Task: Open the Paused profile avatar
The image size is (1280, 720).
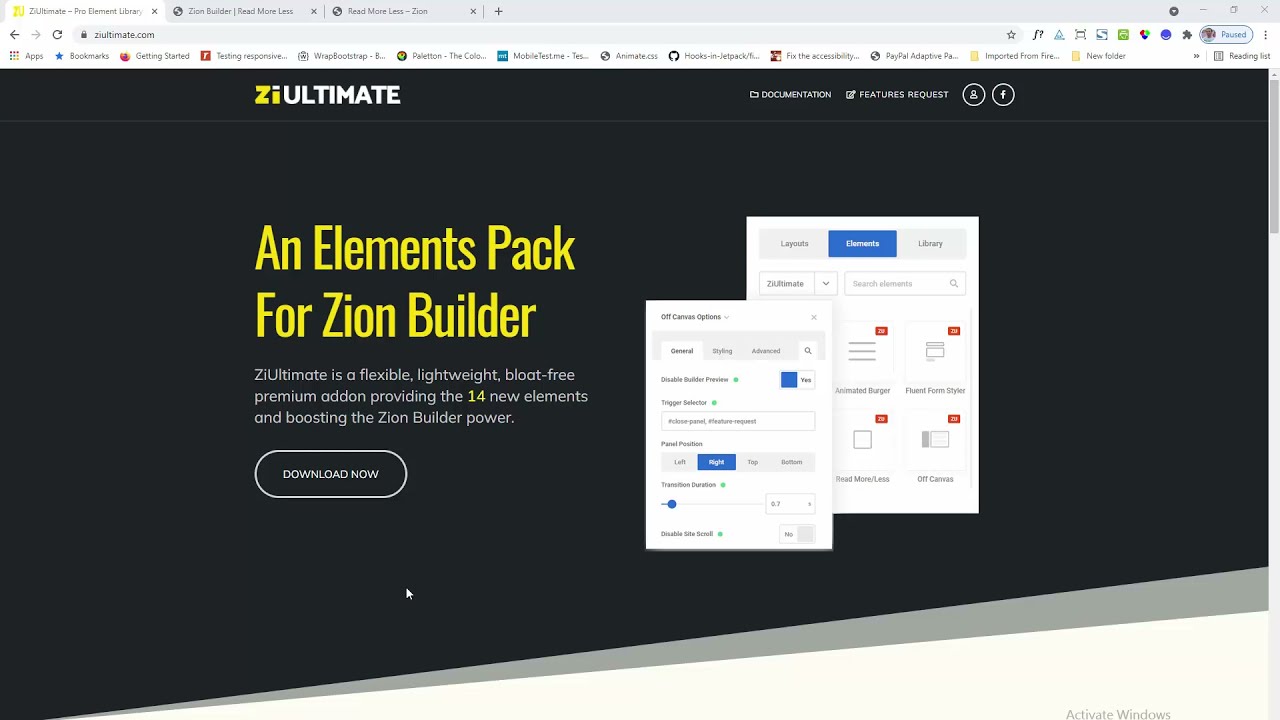Action: (1225, 34)
